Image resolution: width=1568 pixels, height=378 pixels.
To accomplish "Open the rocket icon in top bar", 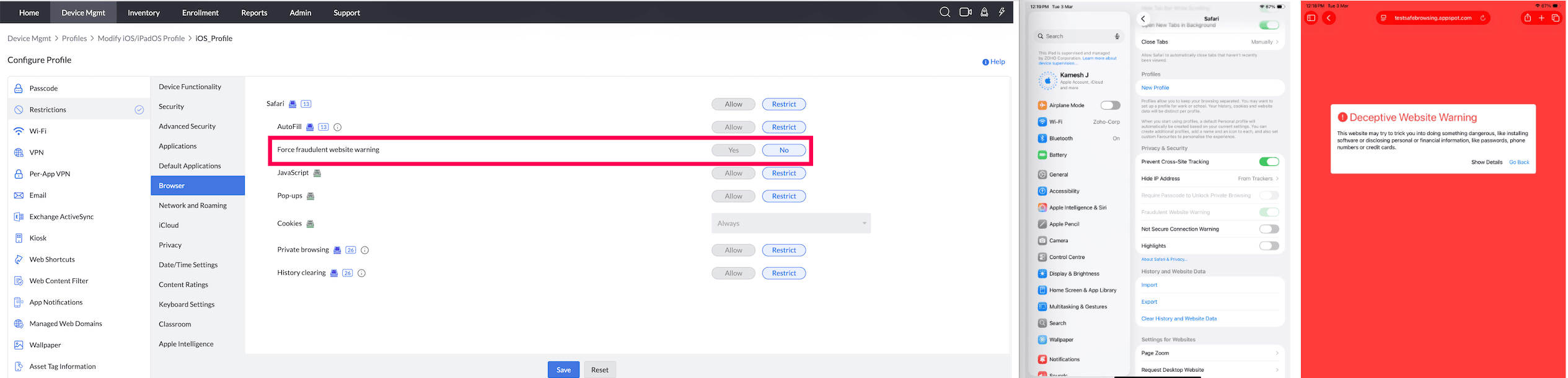I will pyautogui.click(x=984, y=12).
